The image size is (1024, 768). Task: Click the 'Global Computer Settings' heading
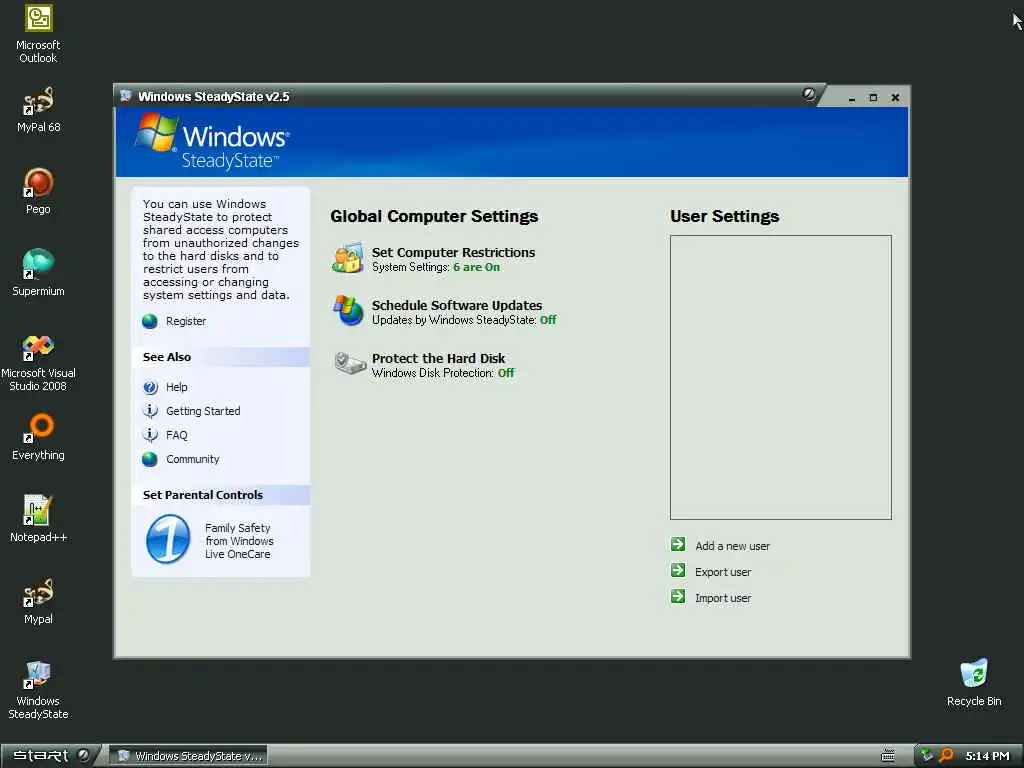coord(434,216)
